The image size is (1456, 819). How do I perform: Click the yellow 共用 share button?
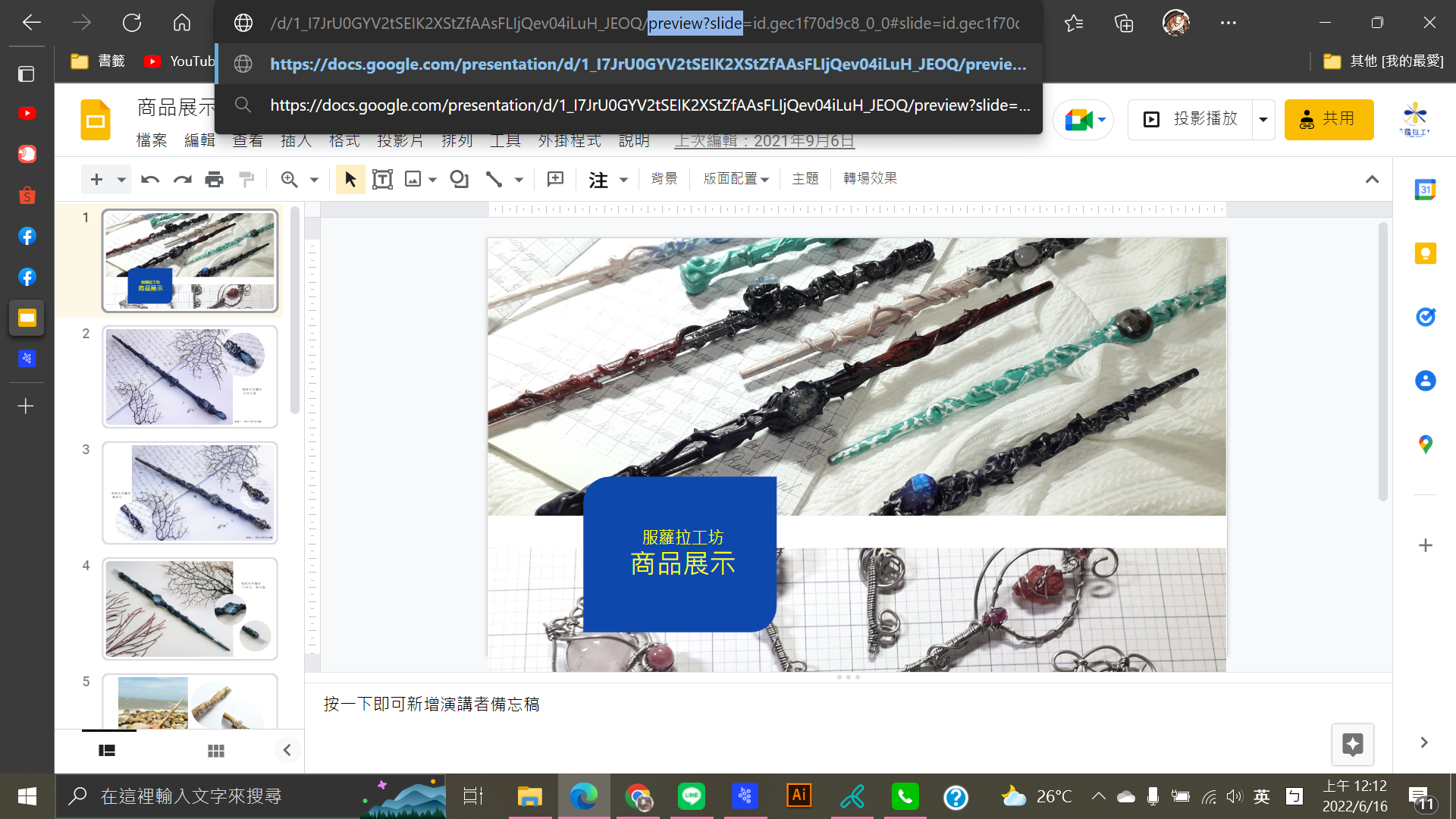[1329, 119]
